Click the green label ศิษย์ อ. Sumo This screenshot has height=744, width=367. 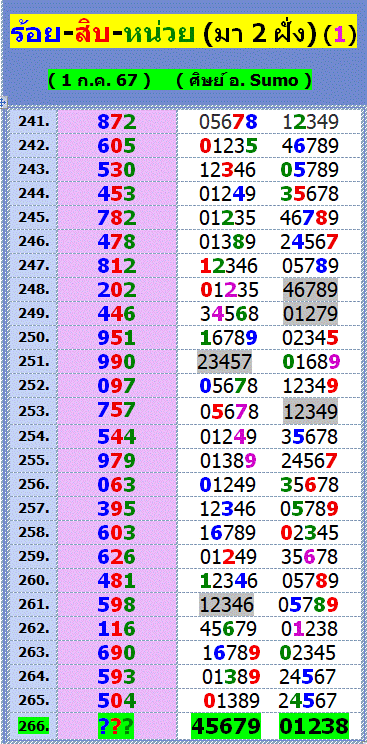coord(244,81)
